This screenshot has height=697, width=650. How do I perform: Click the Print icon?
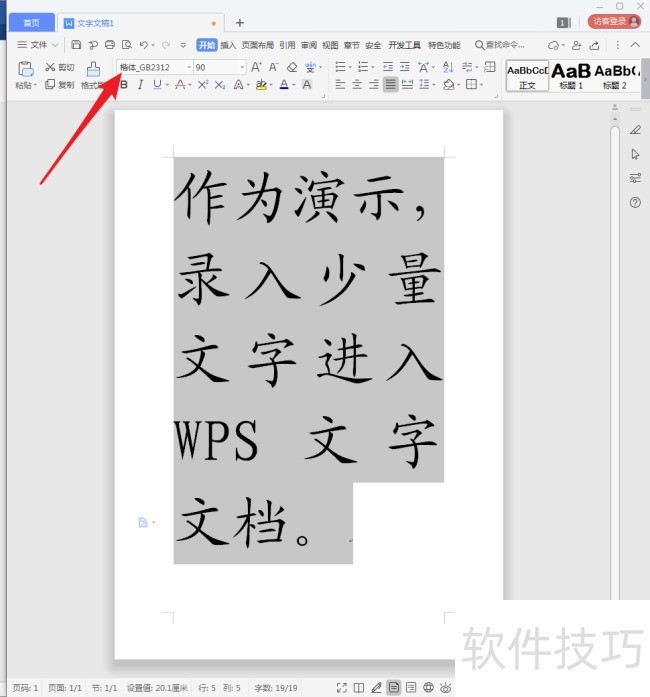coord(110,45)
